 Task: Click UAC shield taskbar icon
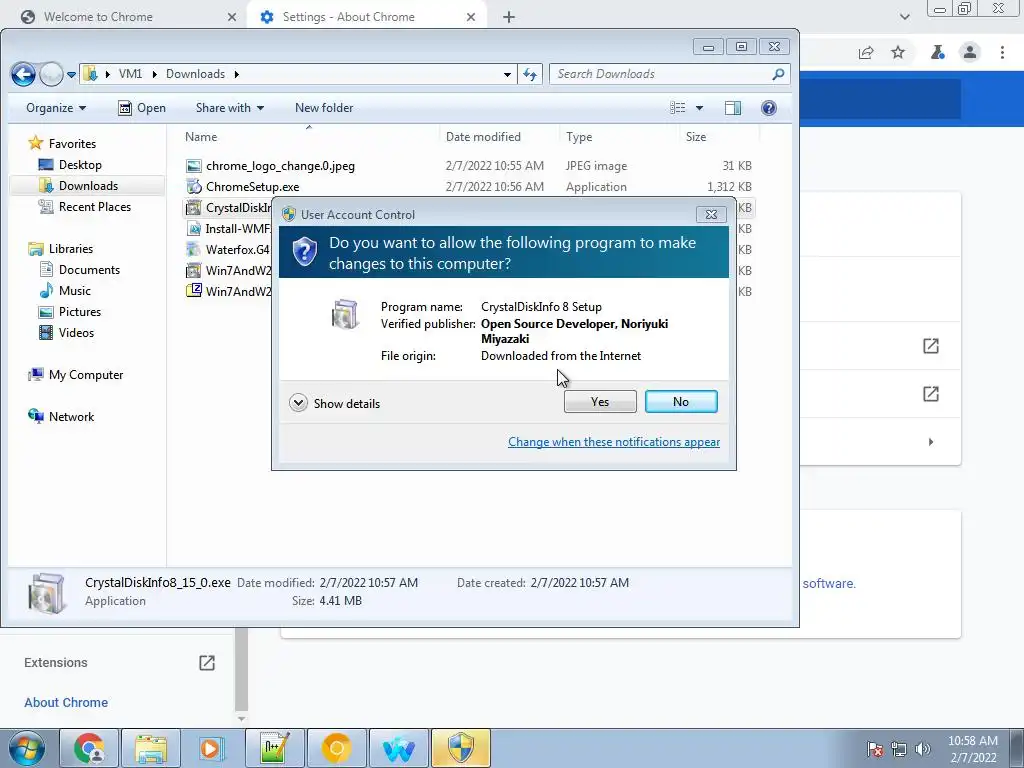click(x=460, y=748)
